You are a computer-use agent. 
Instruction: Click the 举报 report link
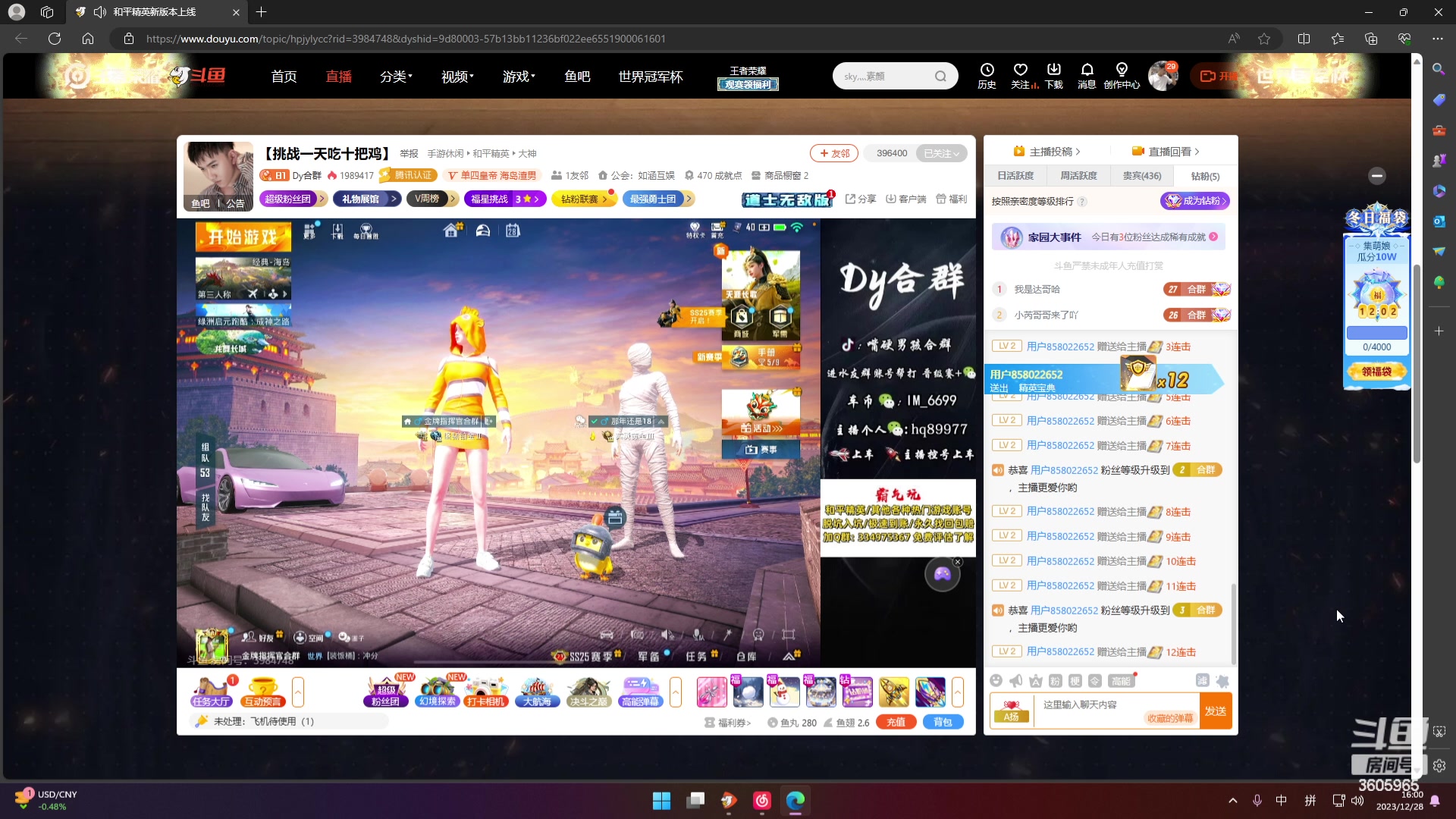coord(409,153)
